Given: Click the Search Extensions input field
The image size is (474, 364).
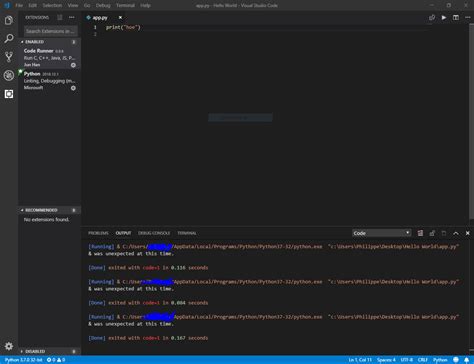Looking at the screenshot, I should coord(51,31).
